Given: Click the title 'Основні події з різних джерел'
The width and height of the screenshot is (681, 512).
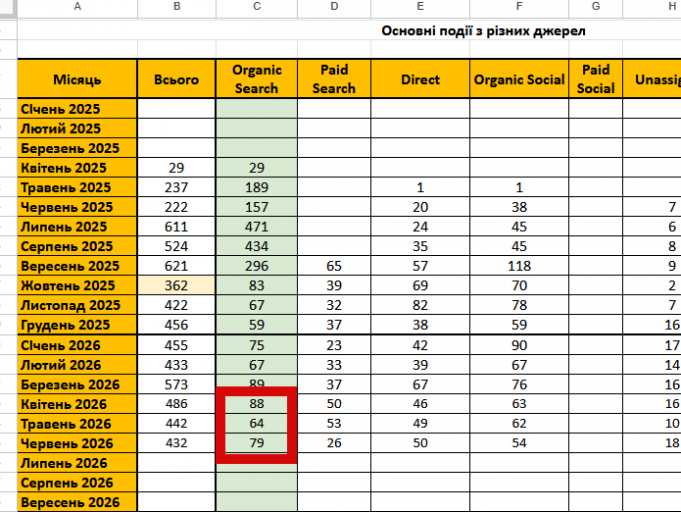Looking at the screenshot, I should pos(483,31).
